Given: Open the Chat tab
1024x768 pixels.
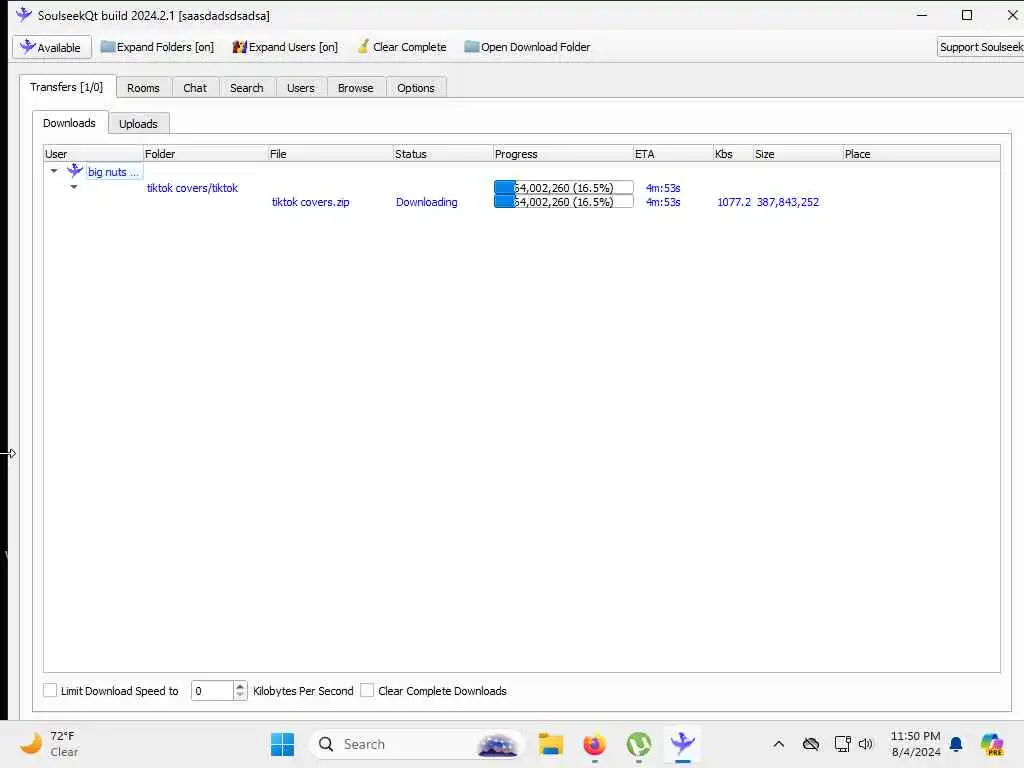Looking at the screenshot, I should point(195,88).
